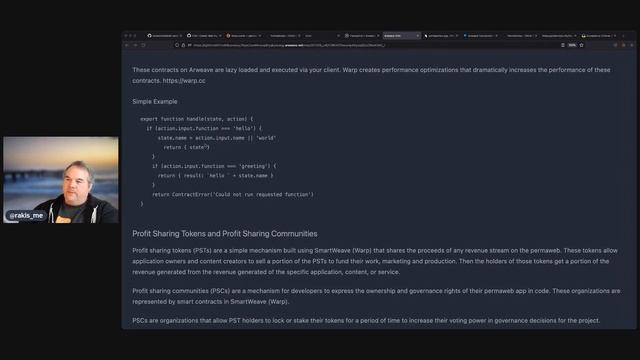Click the 'return { result: ...' code line
This screenshot has width=640, height=360.
(x=216, y=176)
